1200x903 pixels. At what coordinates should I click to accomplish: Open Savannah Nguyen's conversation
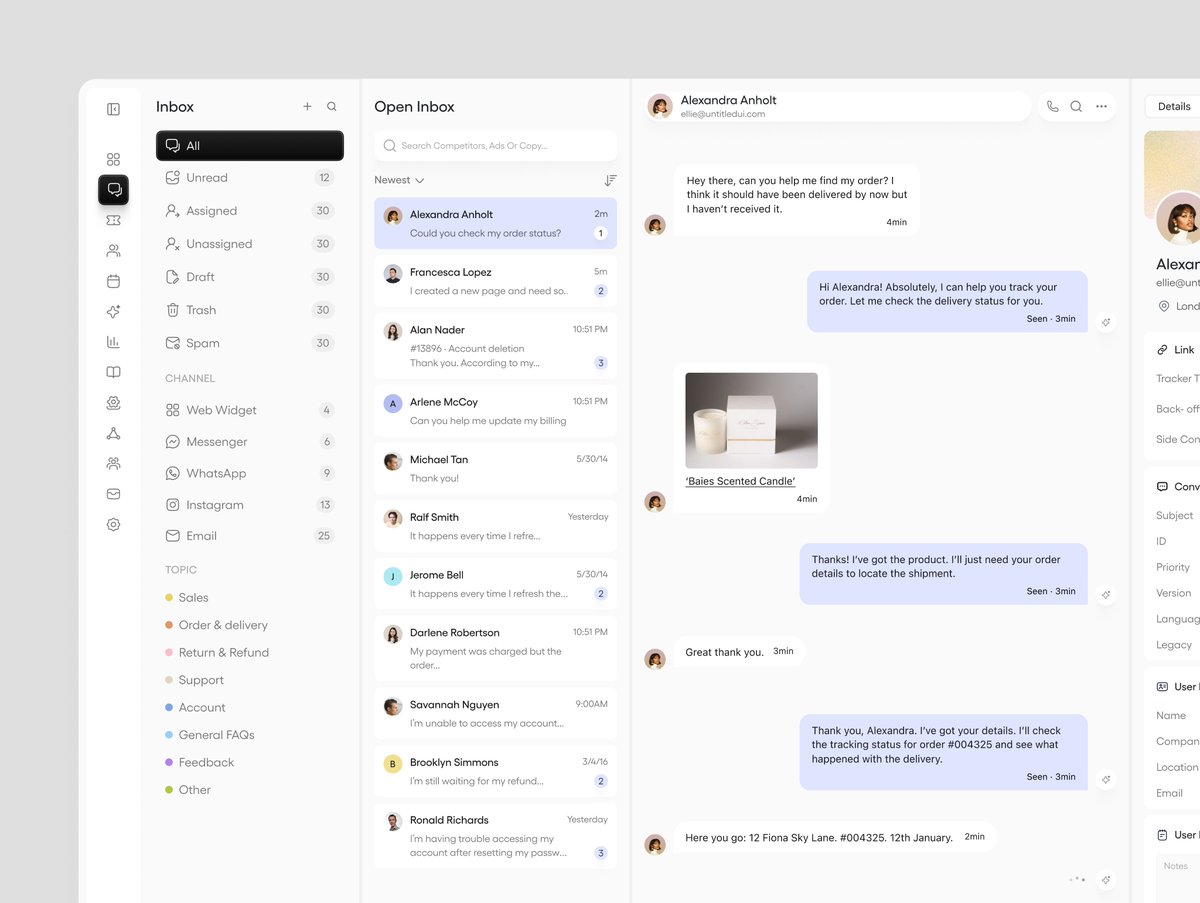coord(496,713)
